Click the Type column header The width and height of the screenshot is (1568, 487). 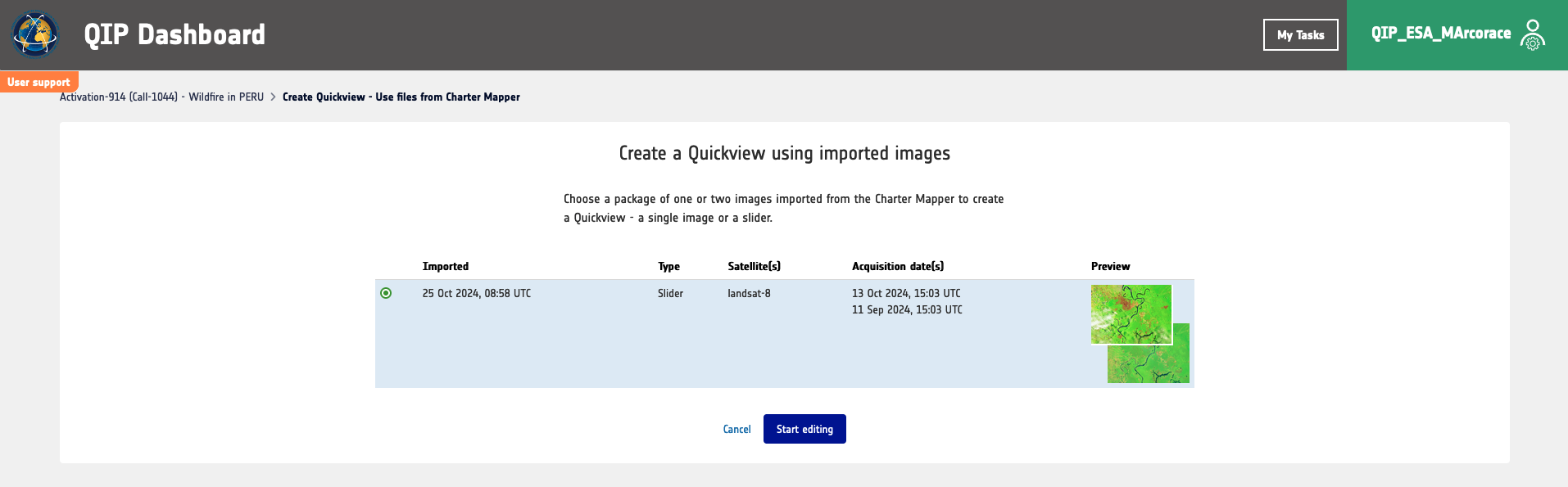point(669,266)
